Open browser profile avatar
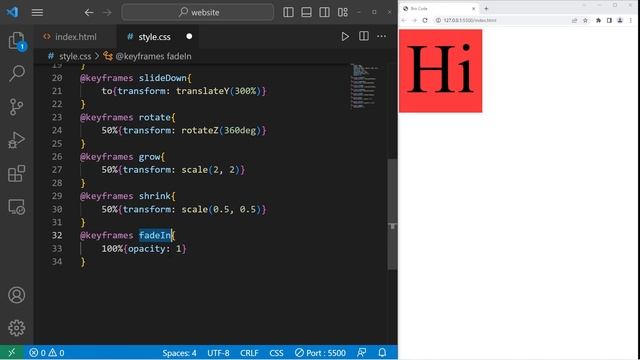This screenshot has width=640, height=360. point(620,20)
